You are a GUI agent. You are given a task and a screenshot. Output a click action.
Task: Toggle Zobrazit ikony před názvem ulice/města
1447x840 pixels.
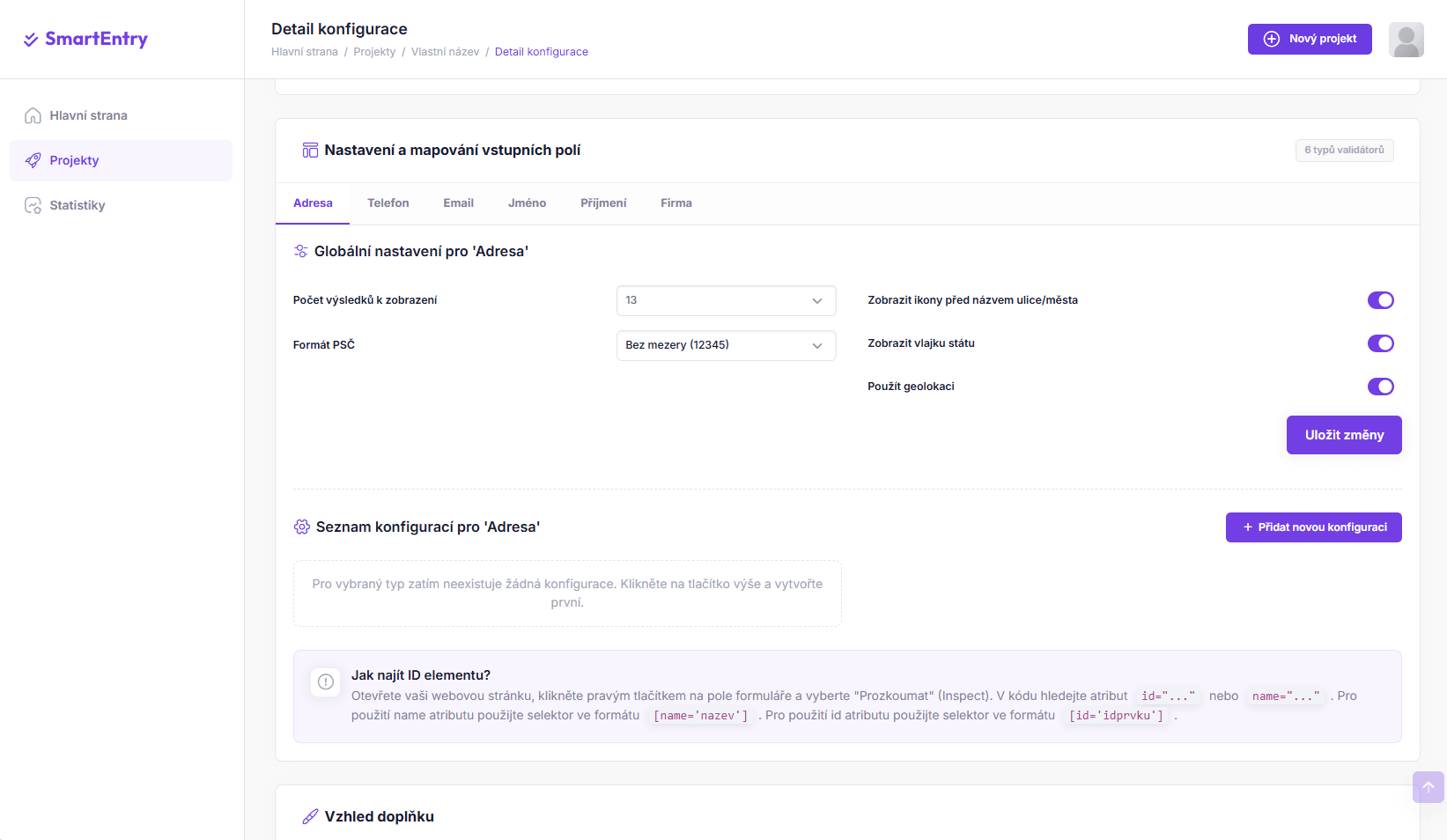tap(1380, 300)
